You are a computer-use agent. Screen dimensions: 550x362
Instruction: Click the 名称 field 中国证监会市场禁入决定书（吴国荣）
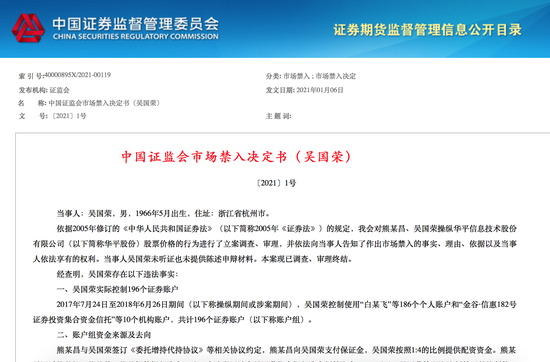(105, 103)
